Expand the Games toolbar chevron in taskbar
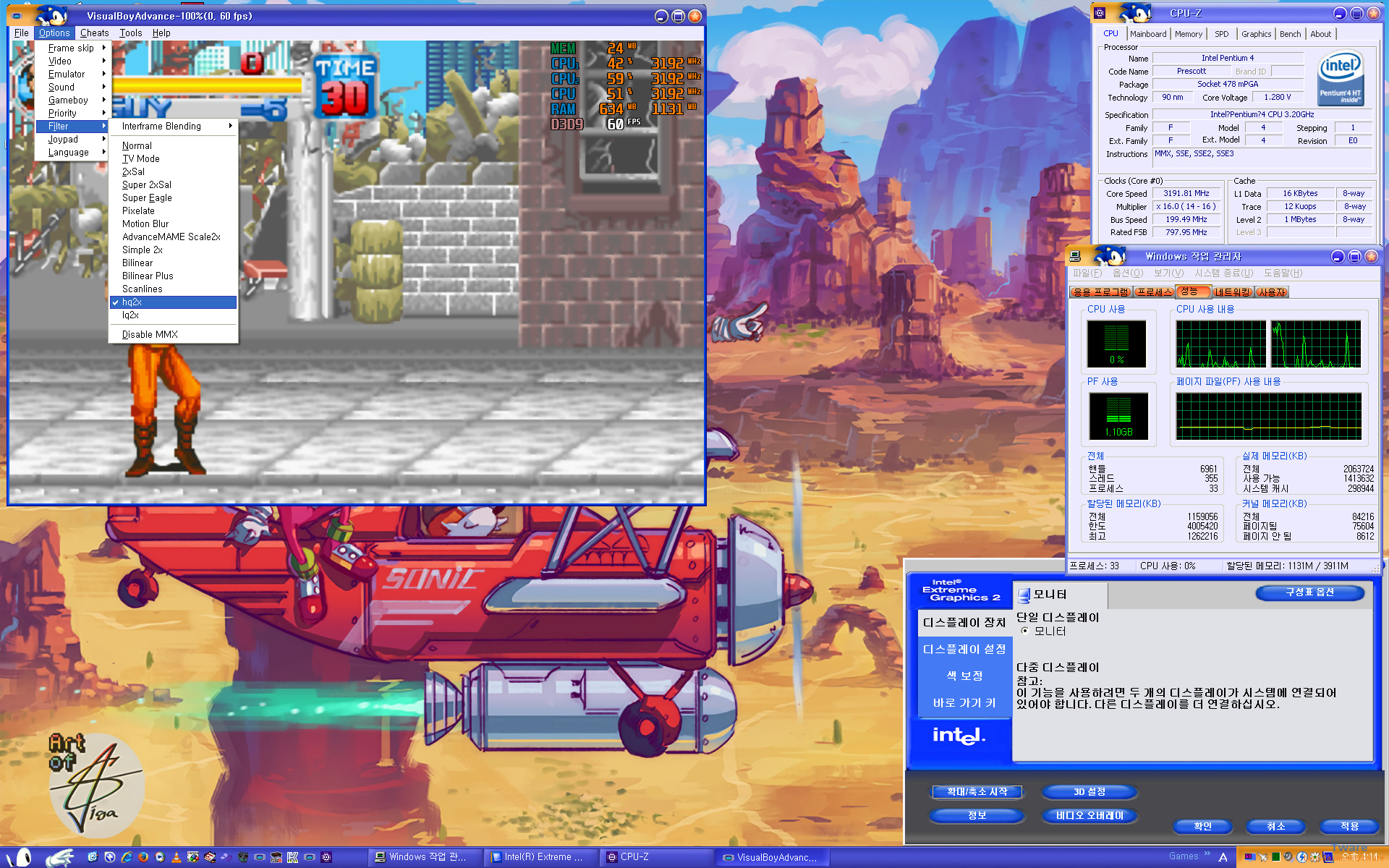This screenshot has height=868, width=1389. [x=1207, y=854]
